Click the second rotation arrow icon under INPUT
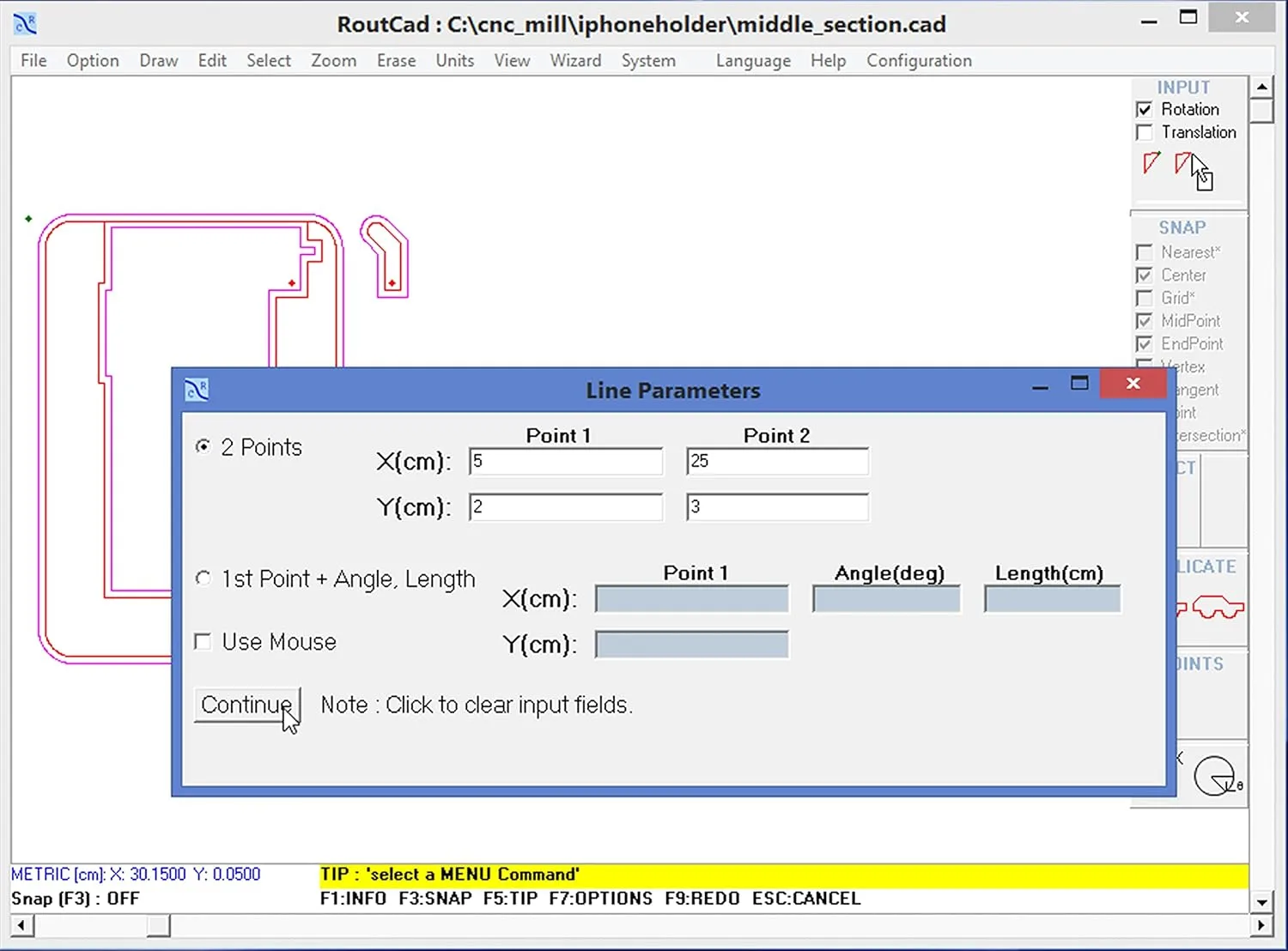 coord(1183,163)
